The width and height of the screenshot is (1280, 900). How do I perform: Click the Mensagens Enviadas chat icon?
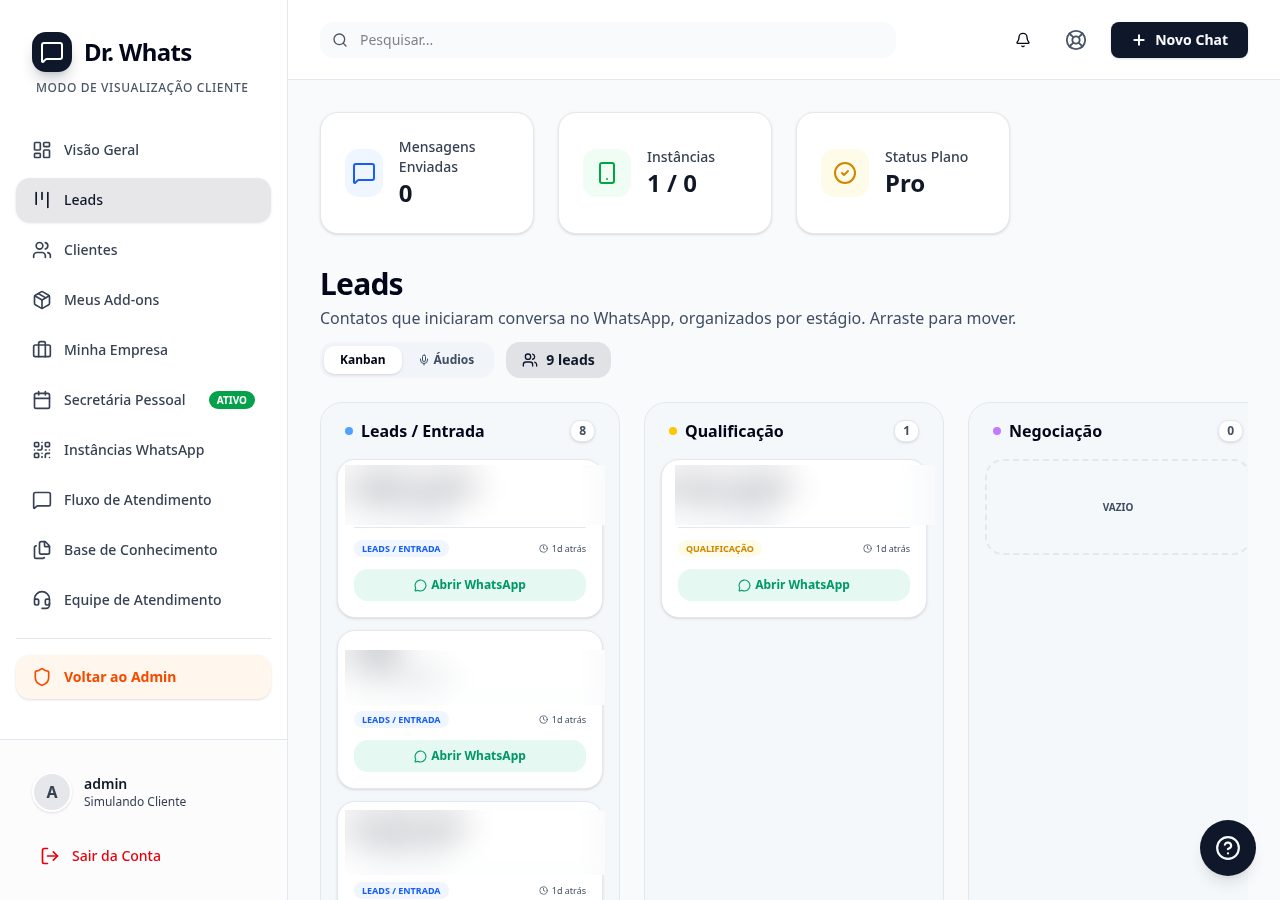(364, 173)
